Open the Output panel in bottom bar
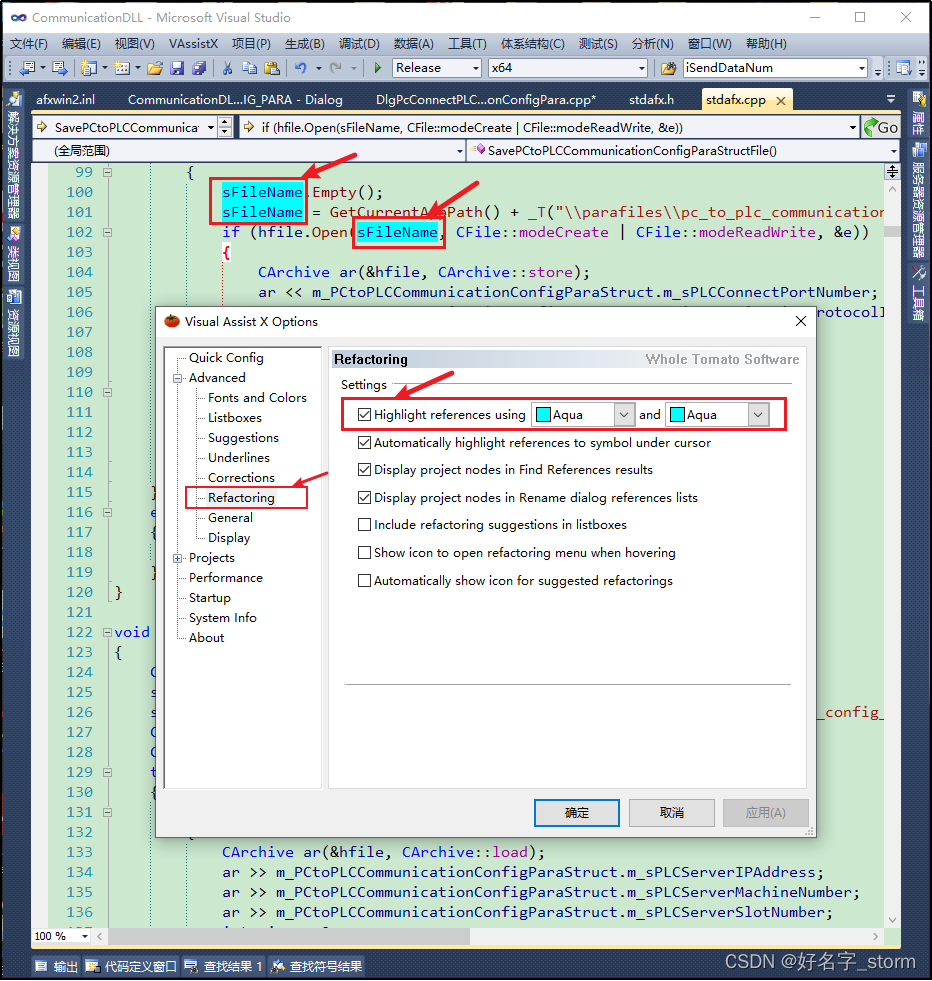The height and width of the screenshot is (981, 932). (56, 967)
